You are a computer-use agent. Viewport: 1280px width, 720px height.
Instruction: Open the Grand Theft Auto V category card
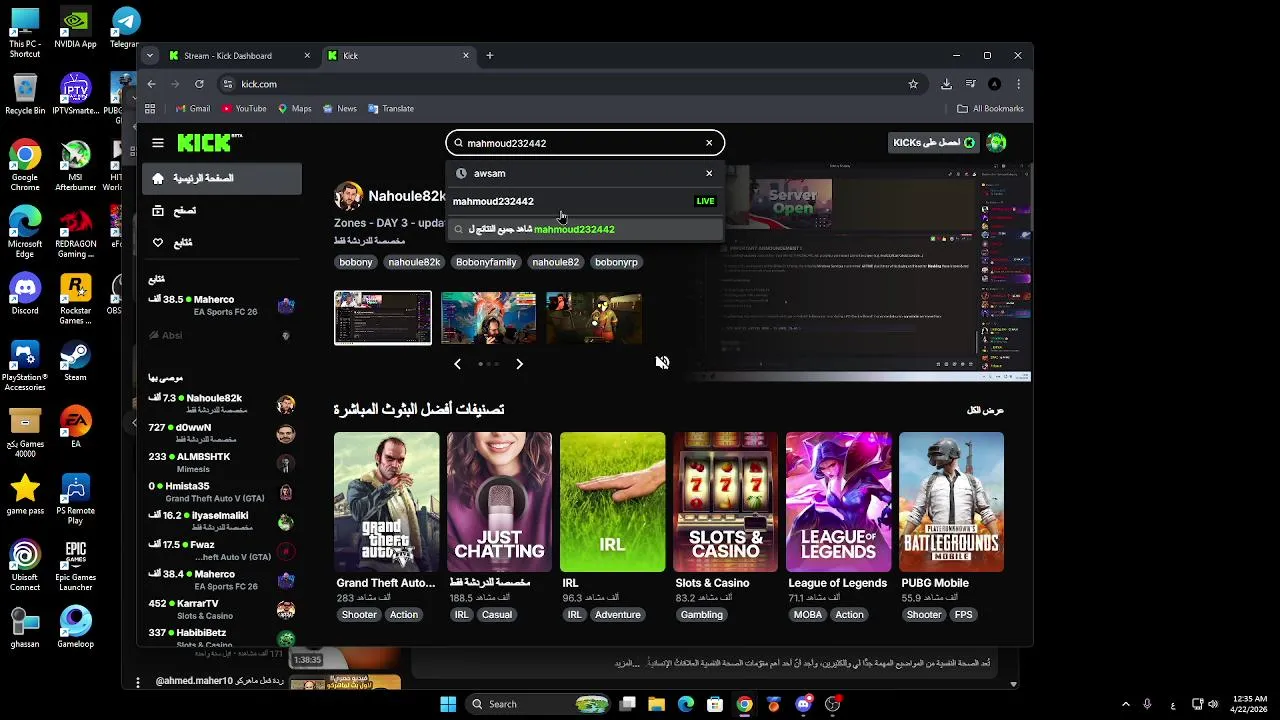click(x=386, y=502)
